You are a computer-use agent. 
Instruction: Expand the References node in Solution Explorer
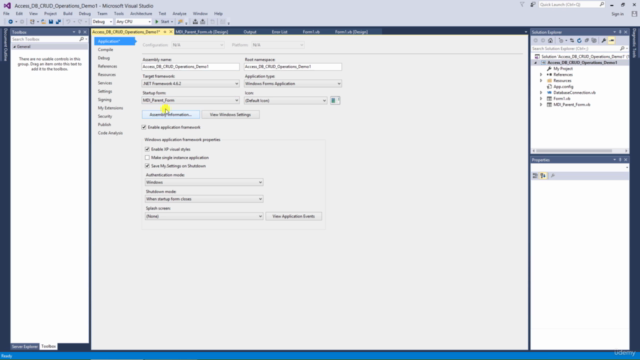coord(541,75)
